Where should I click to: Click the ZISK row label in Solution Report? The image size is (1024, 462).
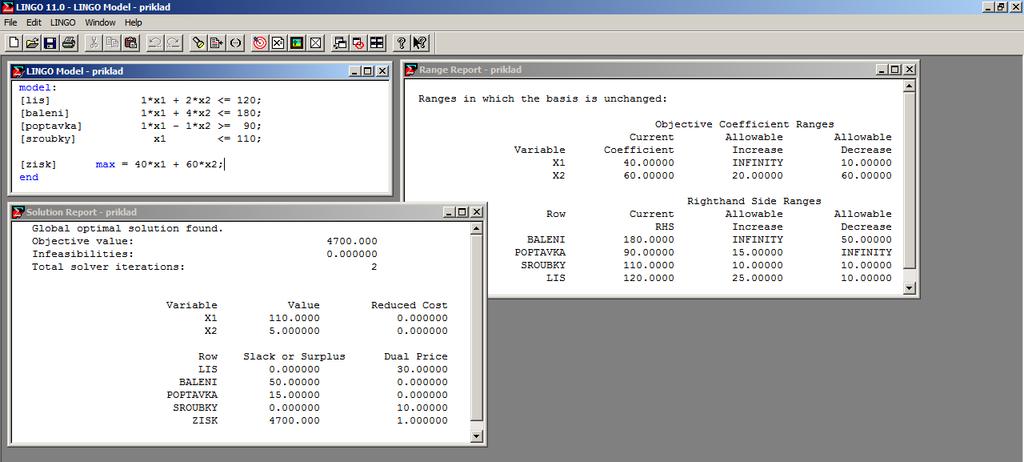tap(205, 420)
